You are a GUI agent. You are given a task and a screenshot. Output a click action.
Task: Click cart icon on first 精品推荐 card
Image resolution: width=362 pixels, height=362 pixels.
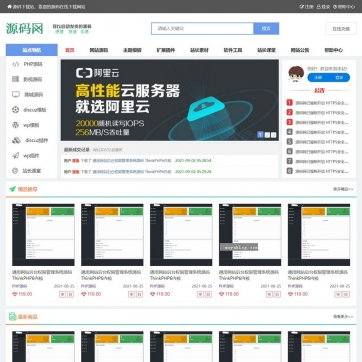pyautogui.click(x=70, y=294)
